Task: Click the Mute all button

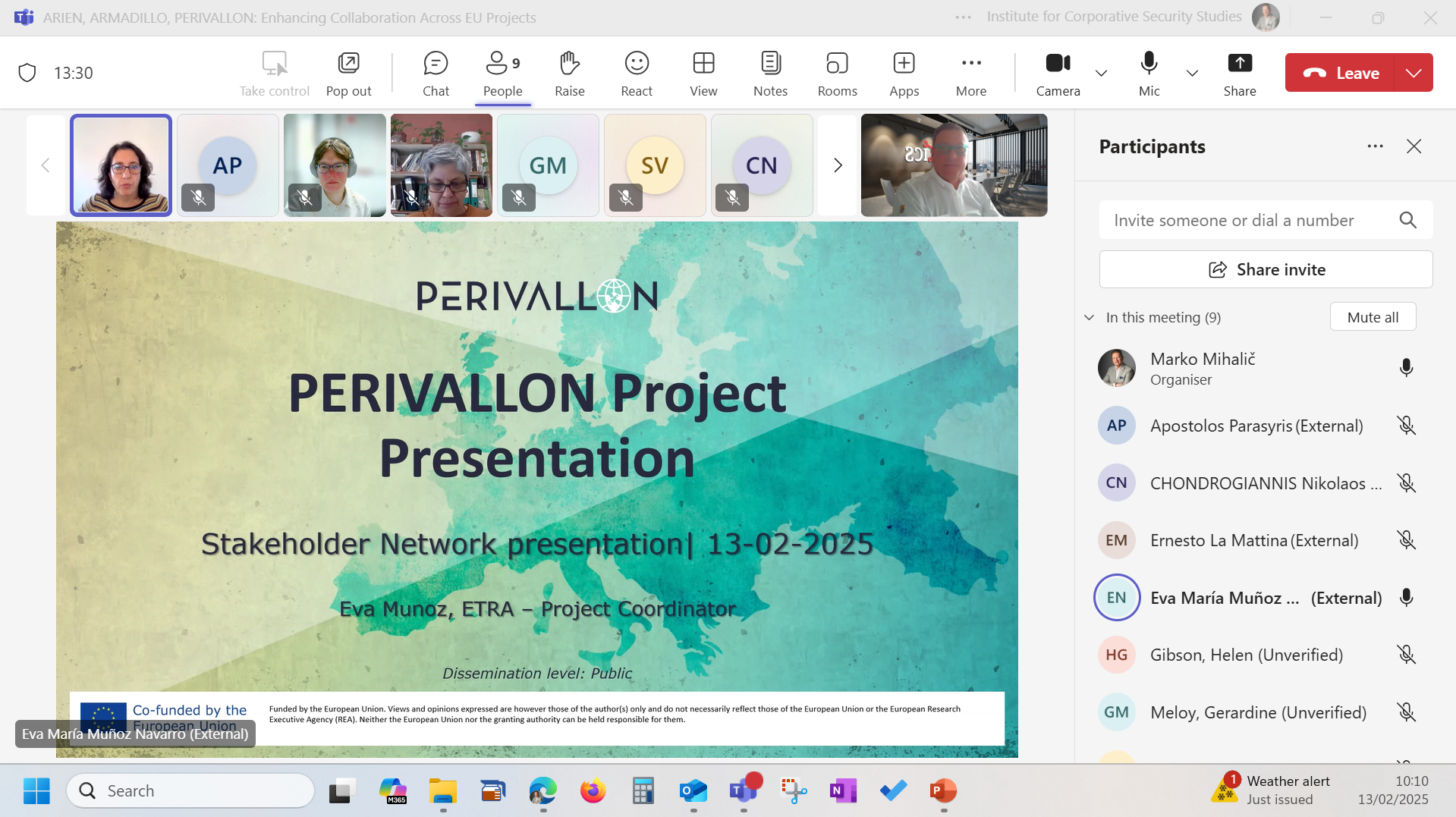Action: (x=1373, y=317)
